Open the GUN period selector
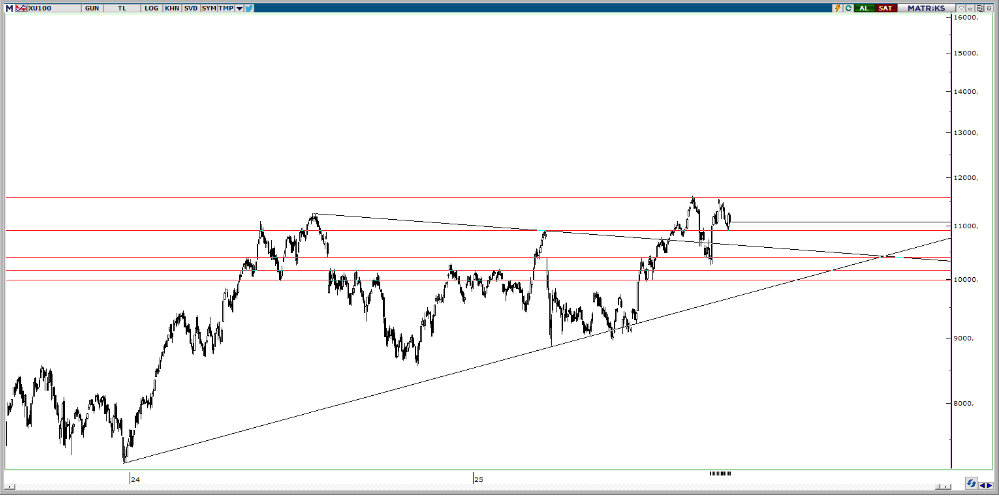 coord(92,8)
